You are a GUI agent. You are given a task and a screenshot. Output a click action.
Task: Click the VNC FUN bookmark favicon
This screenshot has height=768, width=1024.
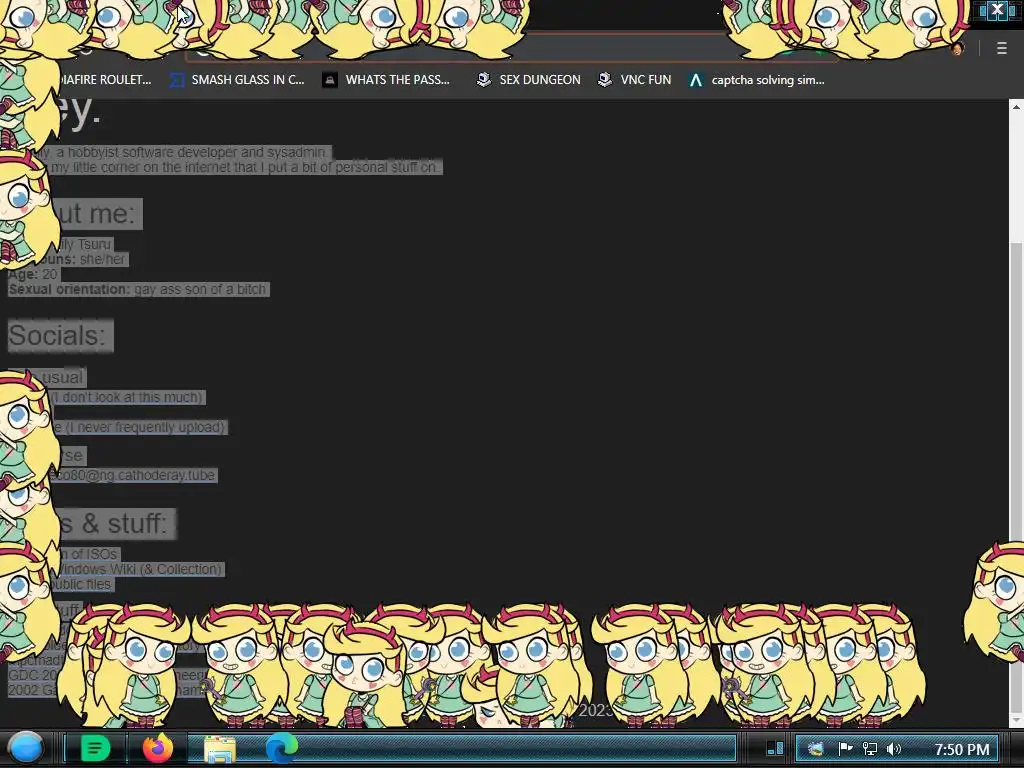pos(605,80)
